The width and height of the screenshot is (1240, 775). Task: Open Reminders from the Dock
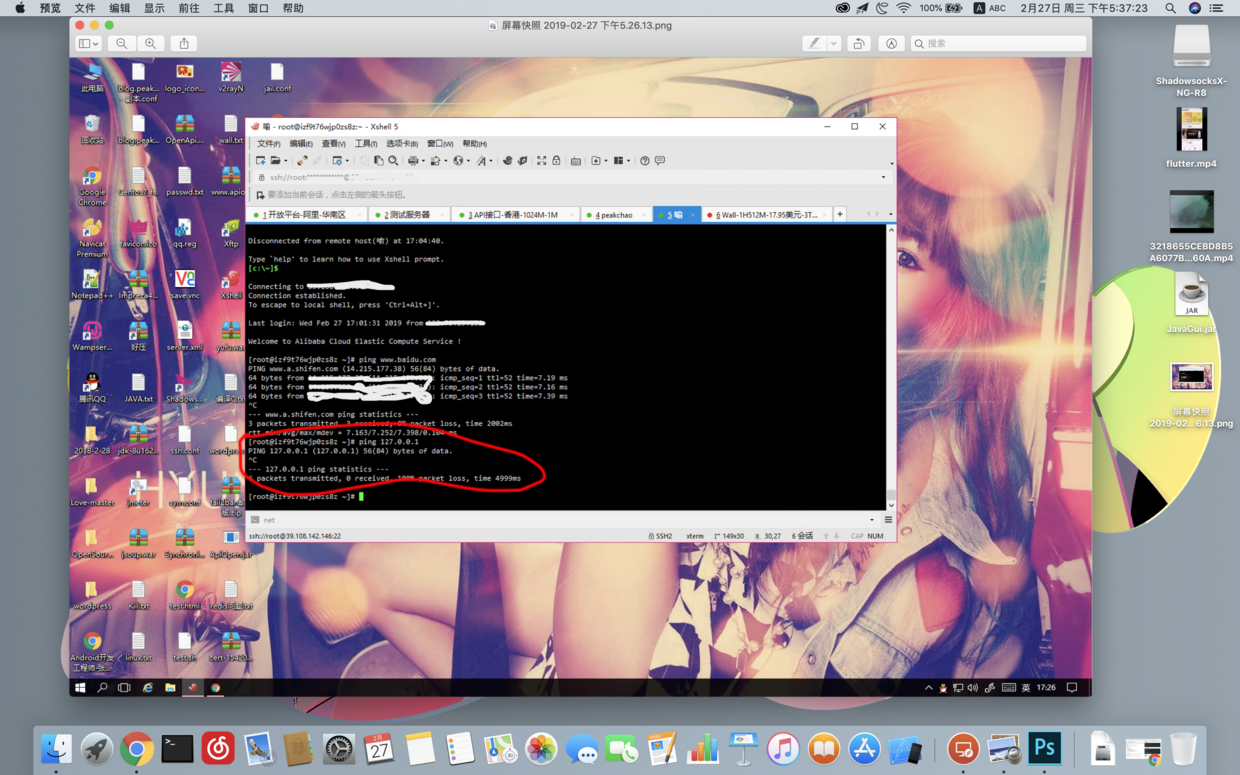coord(460,748)
